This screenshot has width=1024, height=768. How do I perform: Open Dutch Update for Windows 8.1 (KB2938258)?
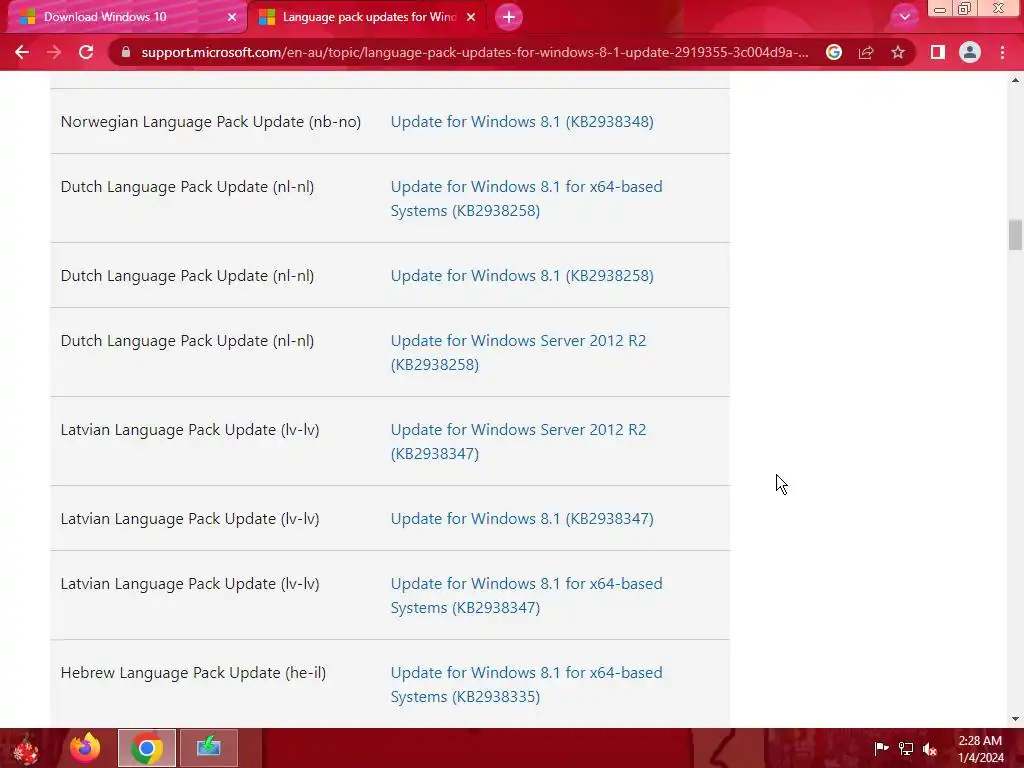522,276
